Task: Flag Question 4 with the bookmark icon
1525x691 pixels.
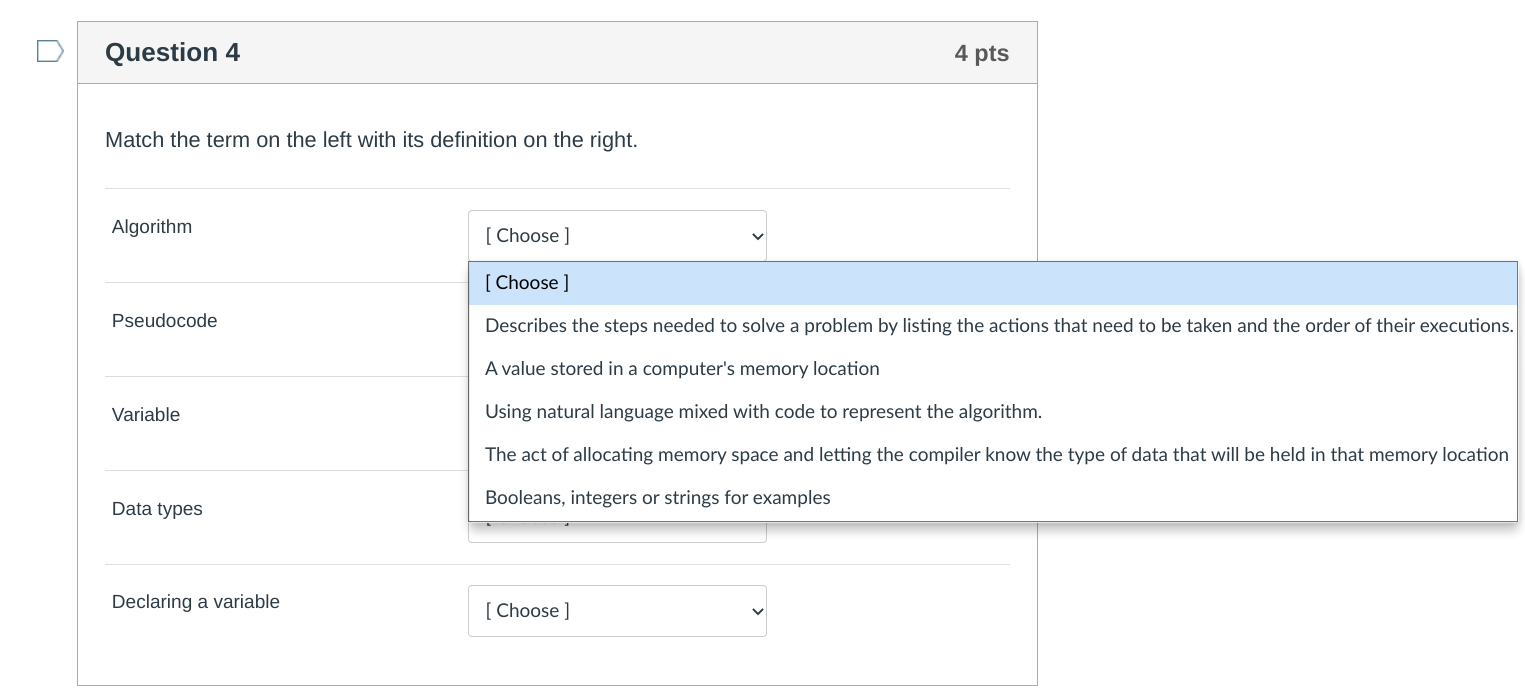Action: (50, 51)
